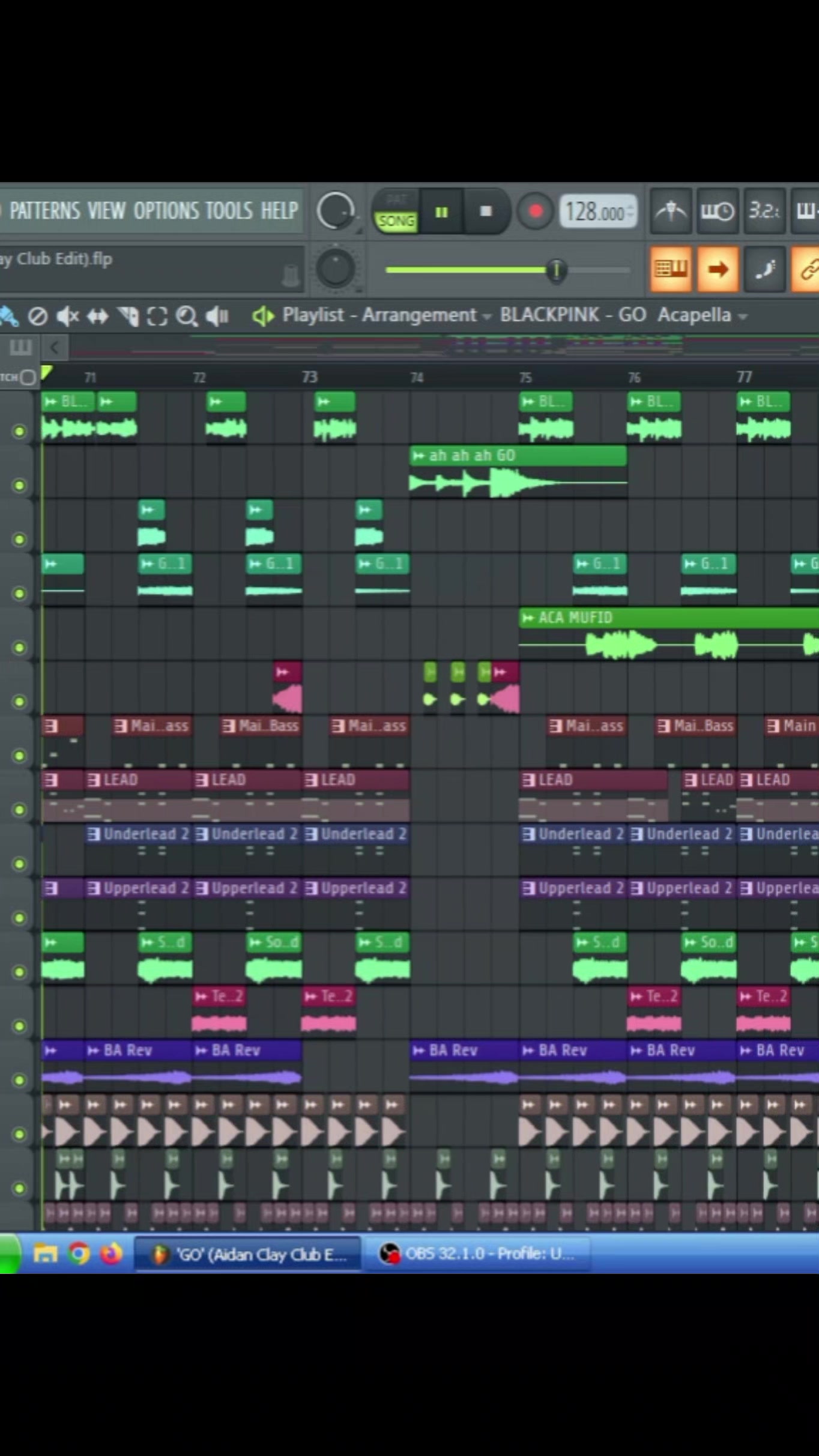Toggle the stretch switch left of the timeline
Image resolution: width=819 pixels, height=1456 pixels.
click(x=28, y=377)
